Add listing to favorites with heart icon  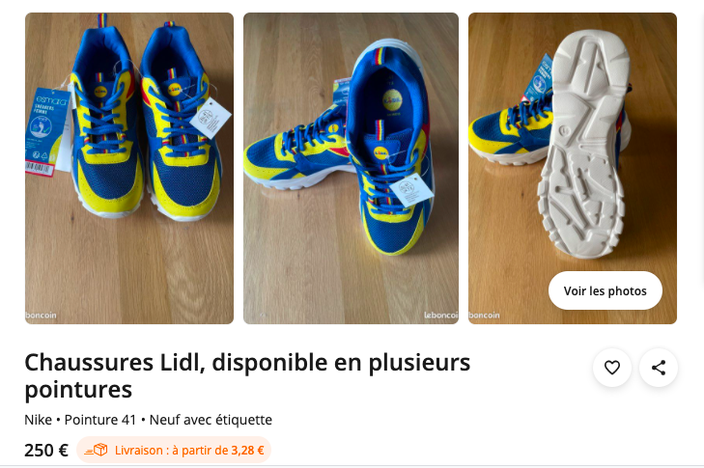pyautogui.click(x=612, y=367)
